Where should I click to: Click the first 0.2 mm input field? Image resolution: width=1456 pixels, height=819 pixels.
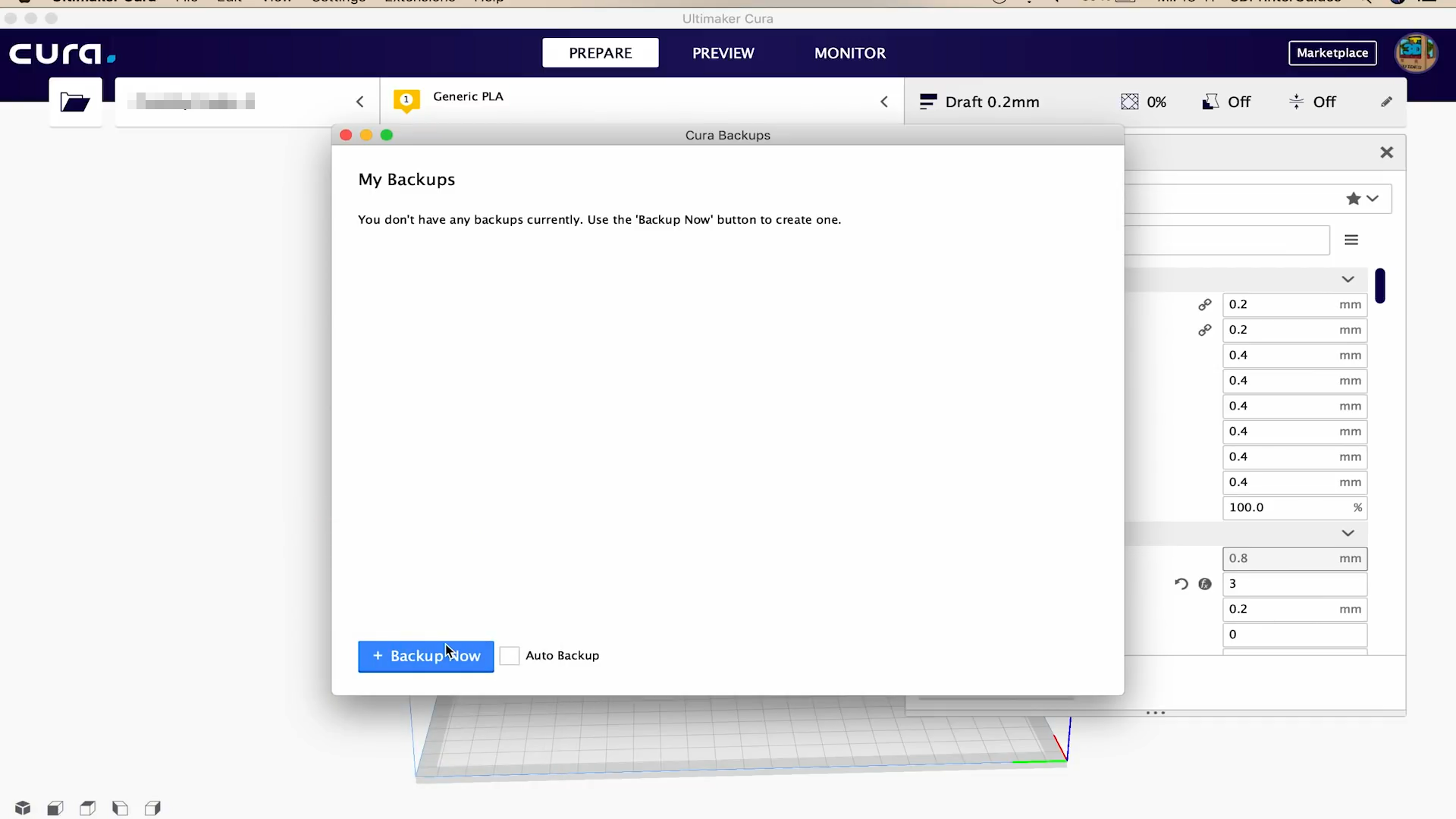pos(1294,305)
